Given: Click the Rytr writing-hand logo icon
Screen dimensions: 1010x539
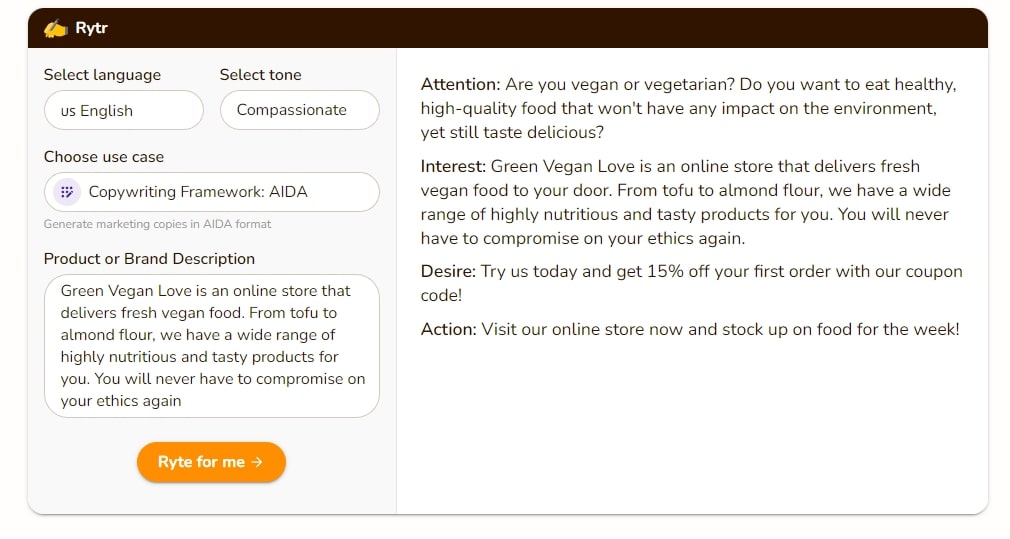Looking at the screenshot, I should [x=55, y=28].
